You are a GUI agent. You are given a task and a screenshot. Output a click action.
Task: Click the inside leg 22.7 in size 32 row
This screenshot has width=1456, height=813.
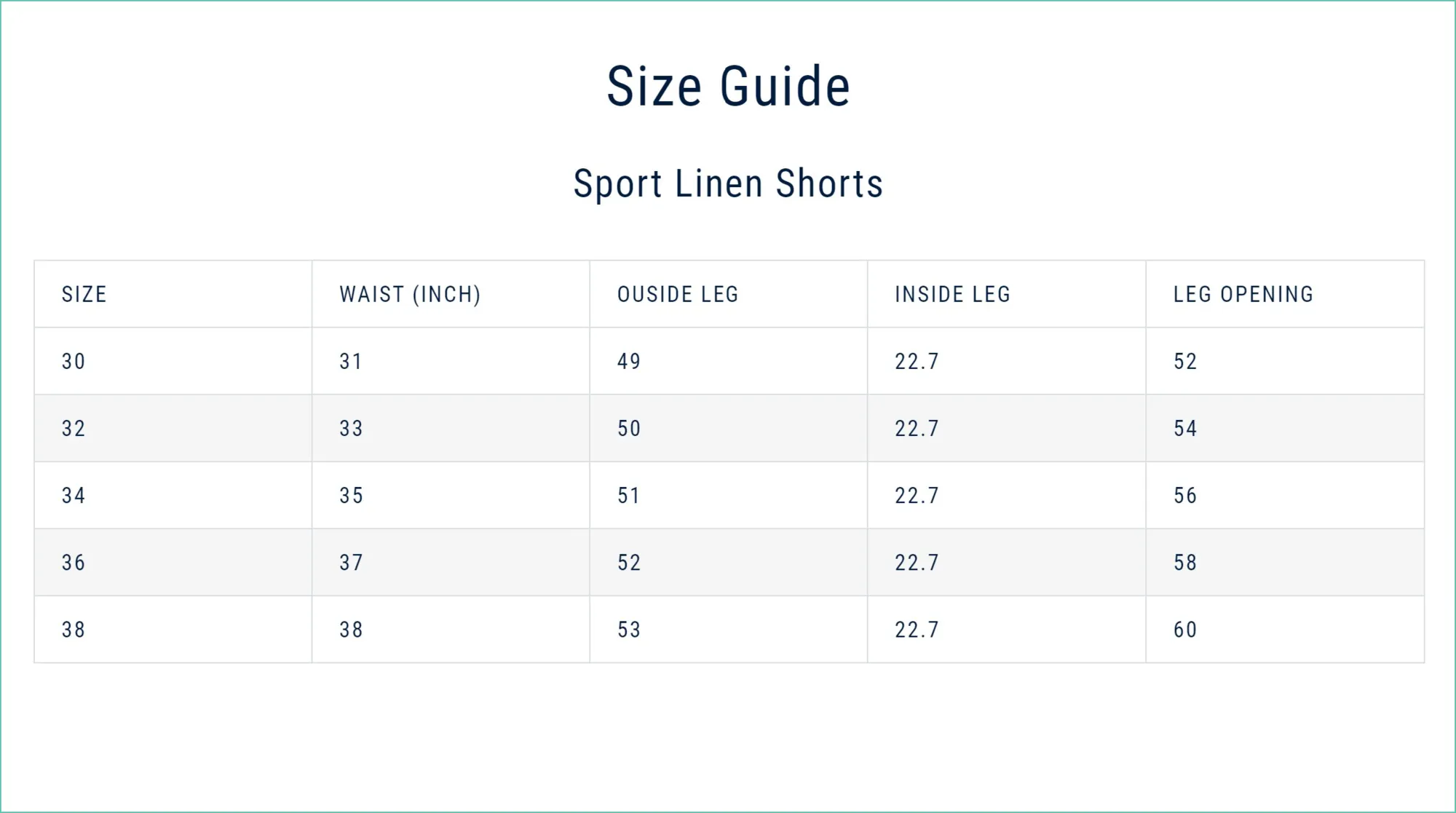917,428
